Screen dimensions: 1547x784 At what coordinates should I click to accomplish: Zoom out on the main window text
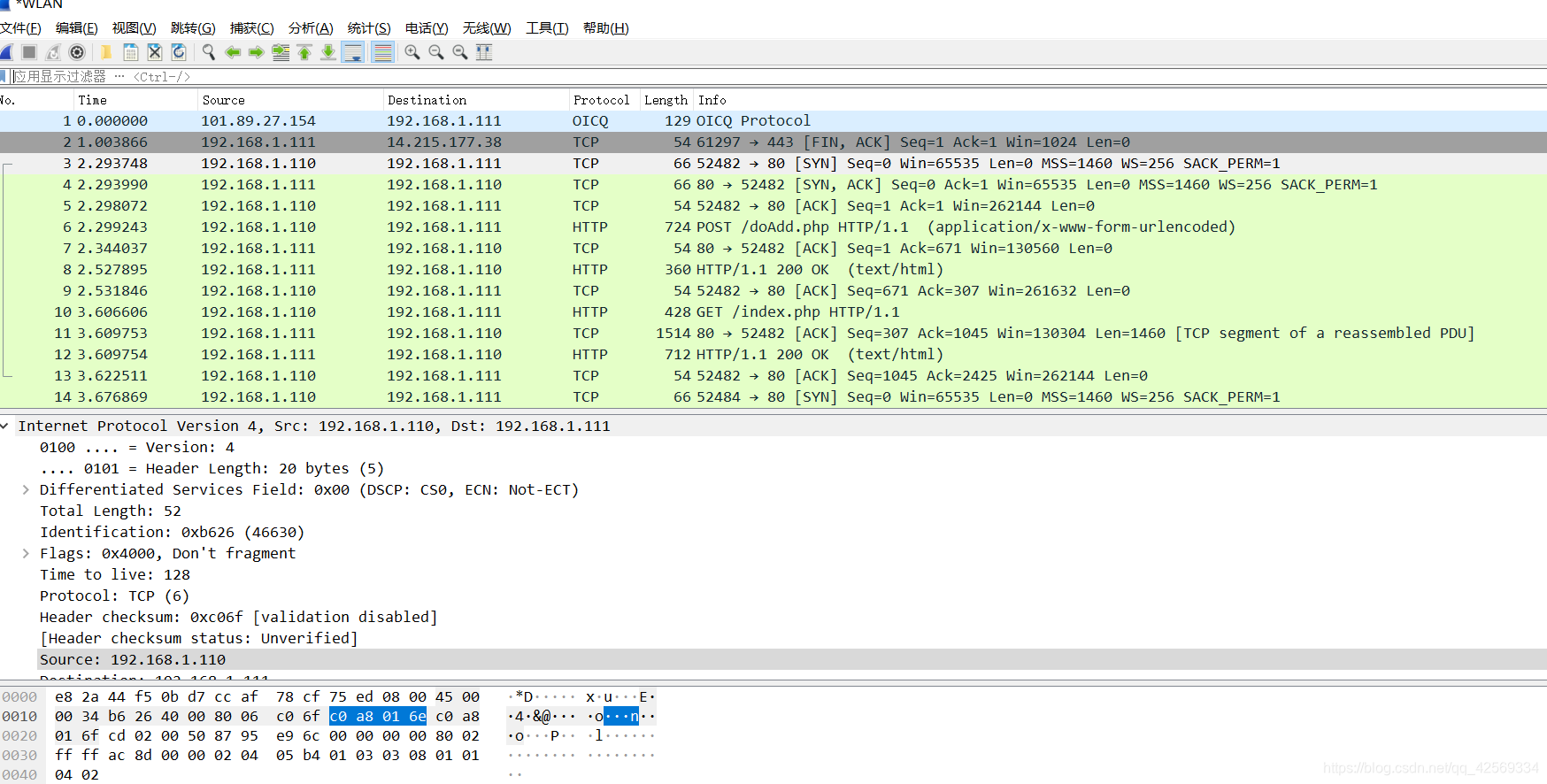[436, 52]
